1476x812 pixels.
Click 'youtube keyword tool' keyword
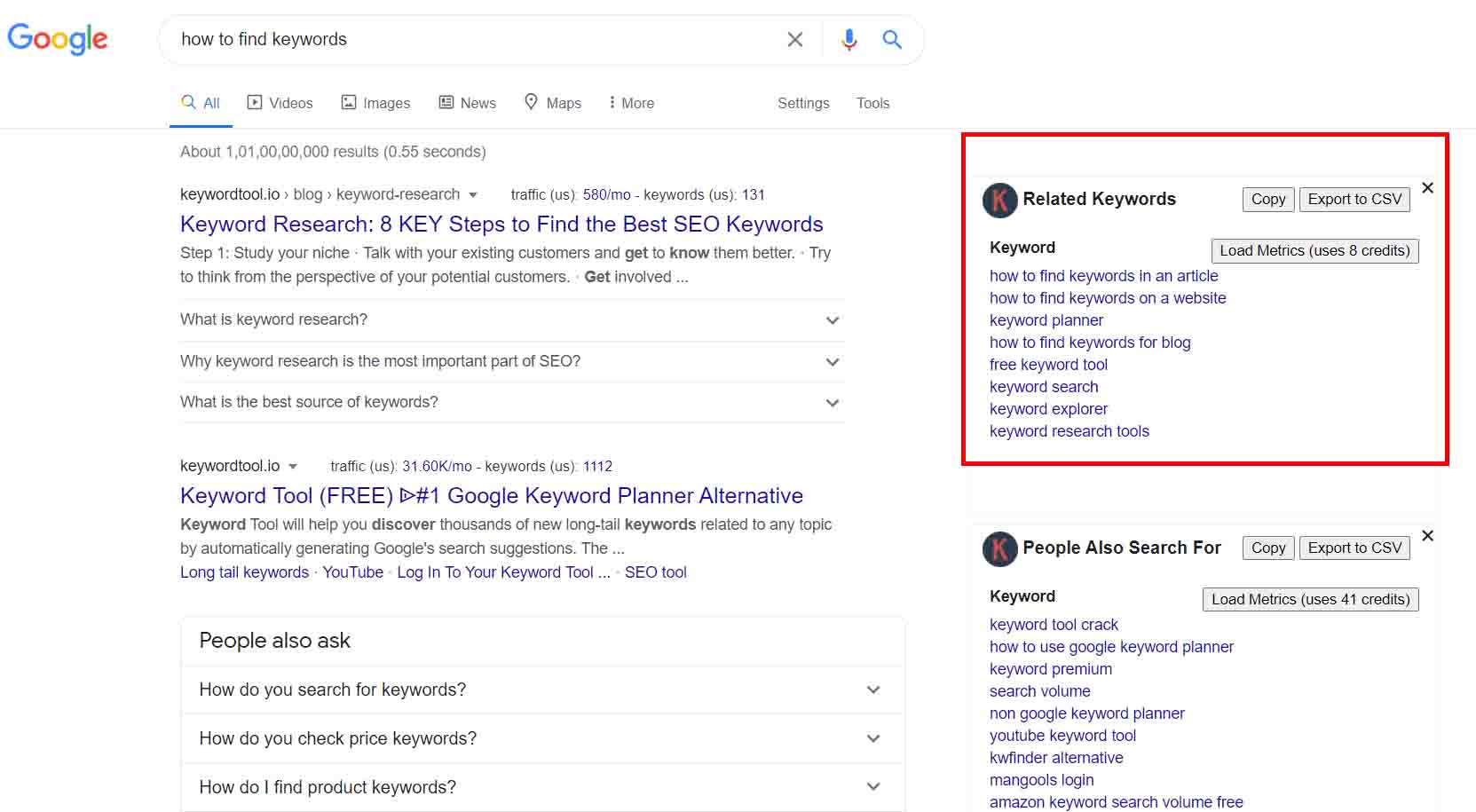tap(1062, 736)
